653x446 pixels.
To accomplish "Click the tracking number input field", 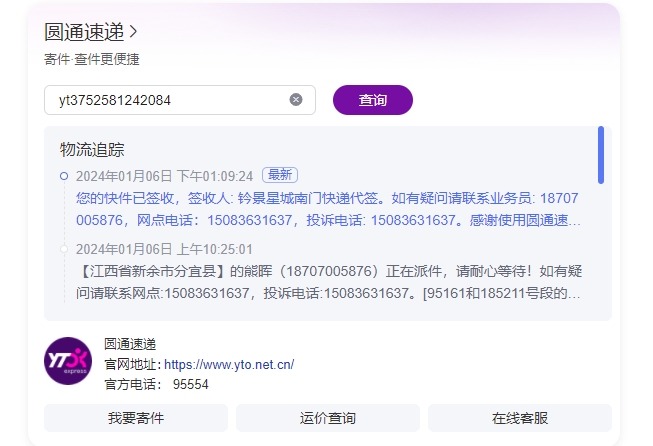I will pyautogui.click(x=179, y=100).
